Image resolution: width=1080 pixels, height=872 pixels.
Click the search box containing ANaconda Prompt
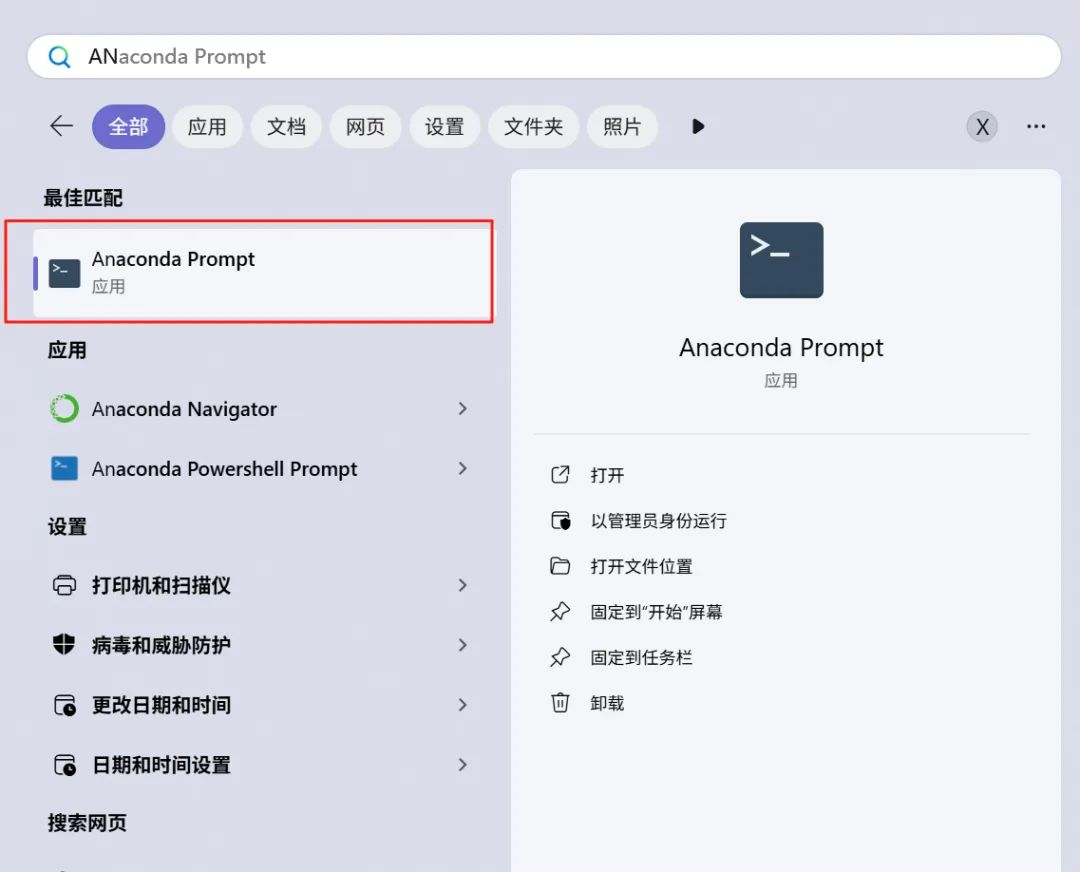(x=543, y=56)
